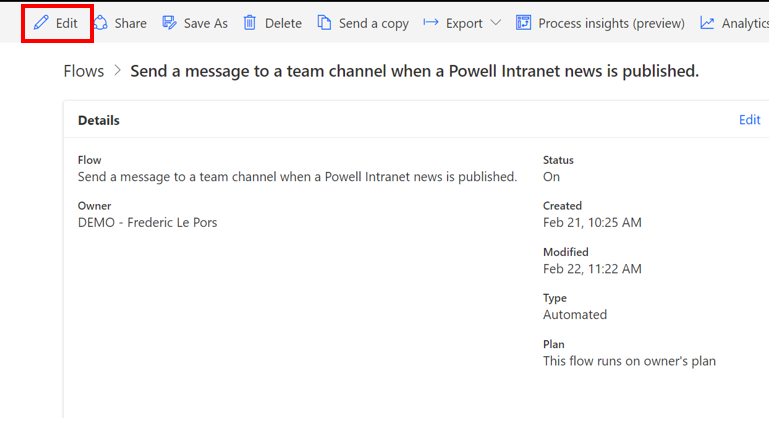Click the Details section heading
Image resolution: width=769 pixels, height=426 pixels.
(x=99, y=120)
